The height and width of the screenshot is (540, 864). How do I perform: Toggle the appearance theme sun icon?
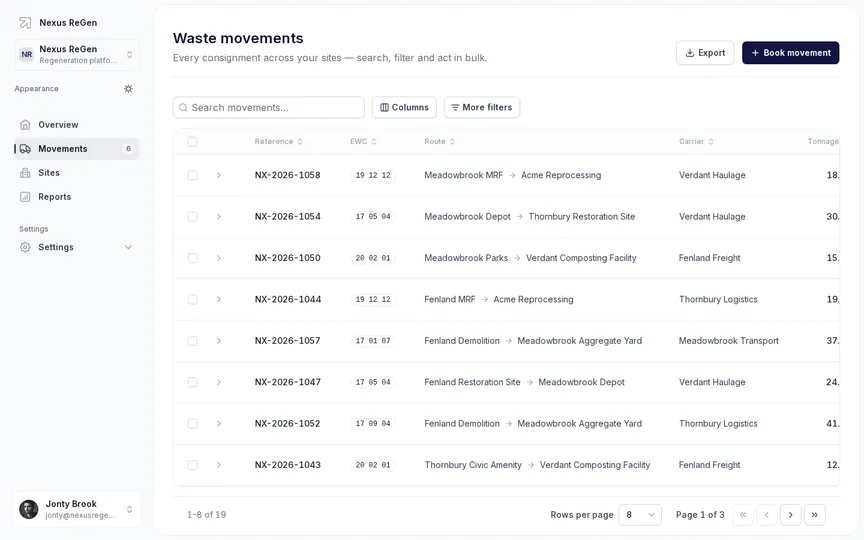pos(128,89)
